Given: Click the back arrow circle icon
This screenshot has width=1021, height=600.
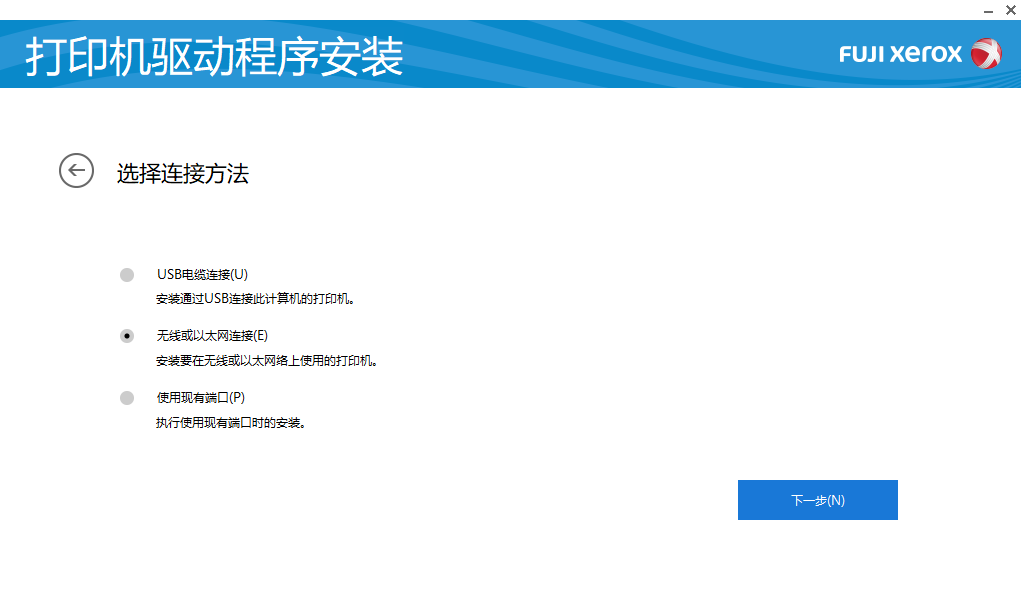Looking at the screenshot, I should 76,171.
